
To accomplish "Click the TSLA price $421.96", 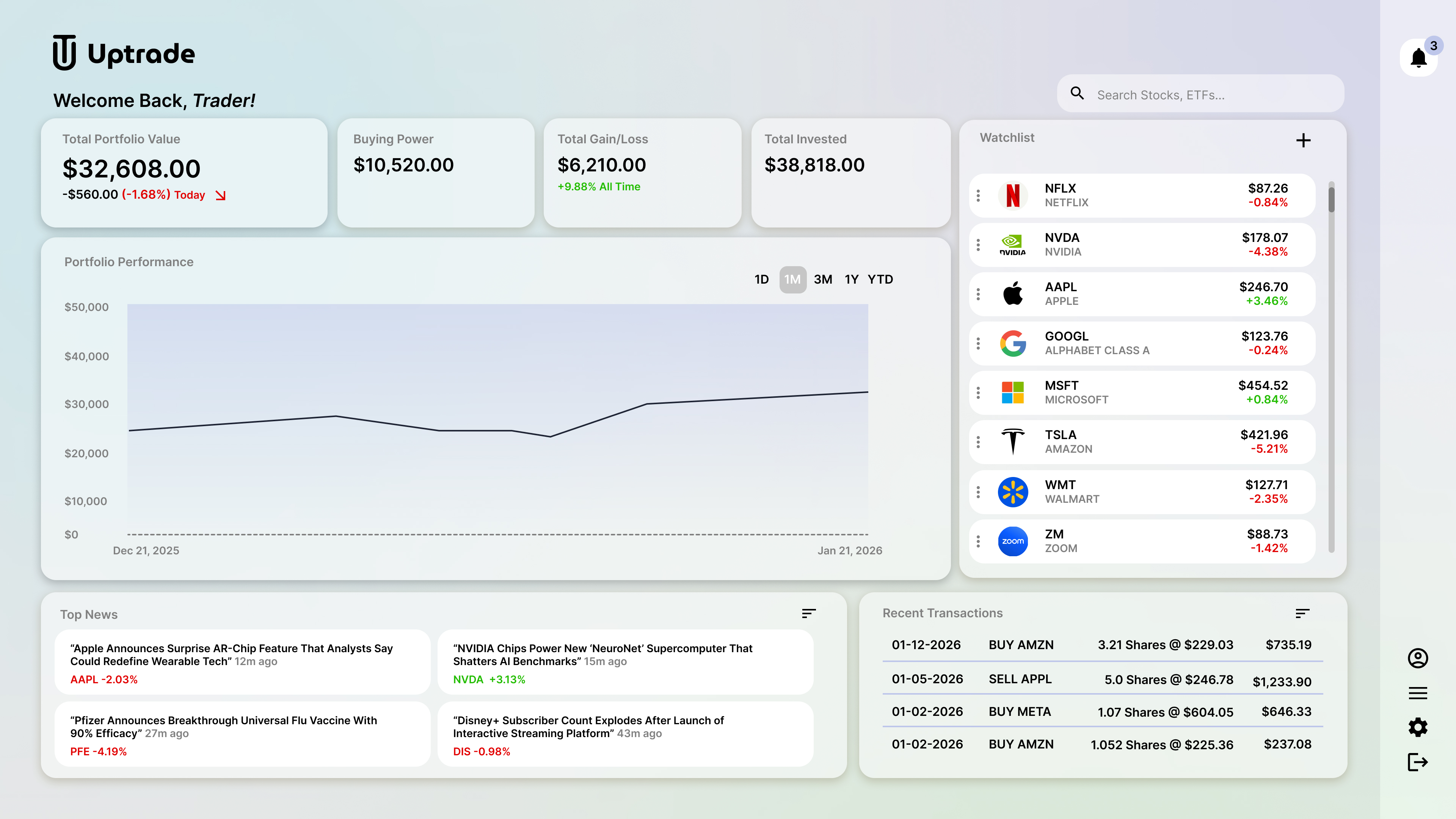I will (1264, 435).
